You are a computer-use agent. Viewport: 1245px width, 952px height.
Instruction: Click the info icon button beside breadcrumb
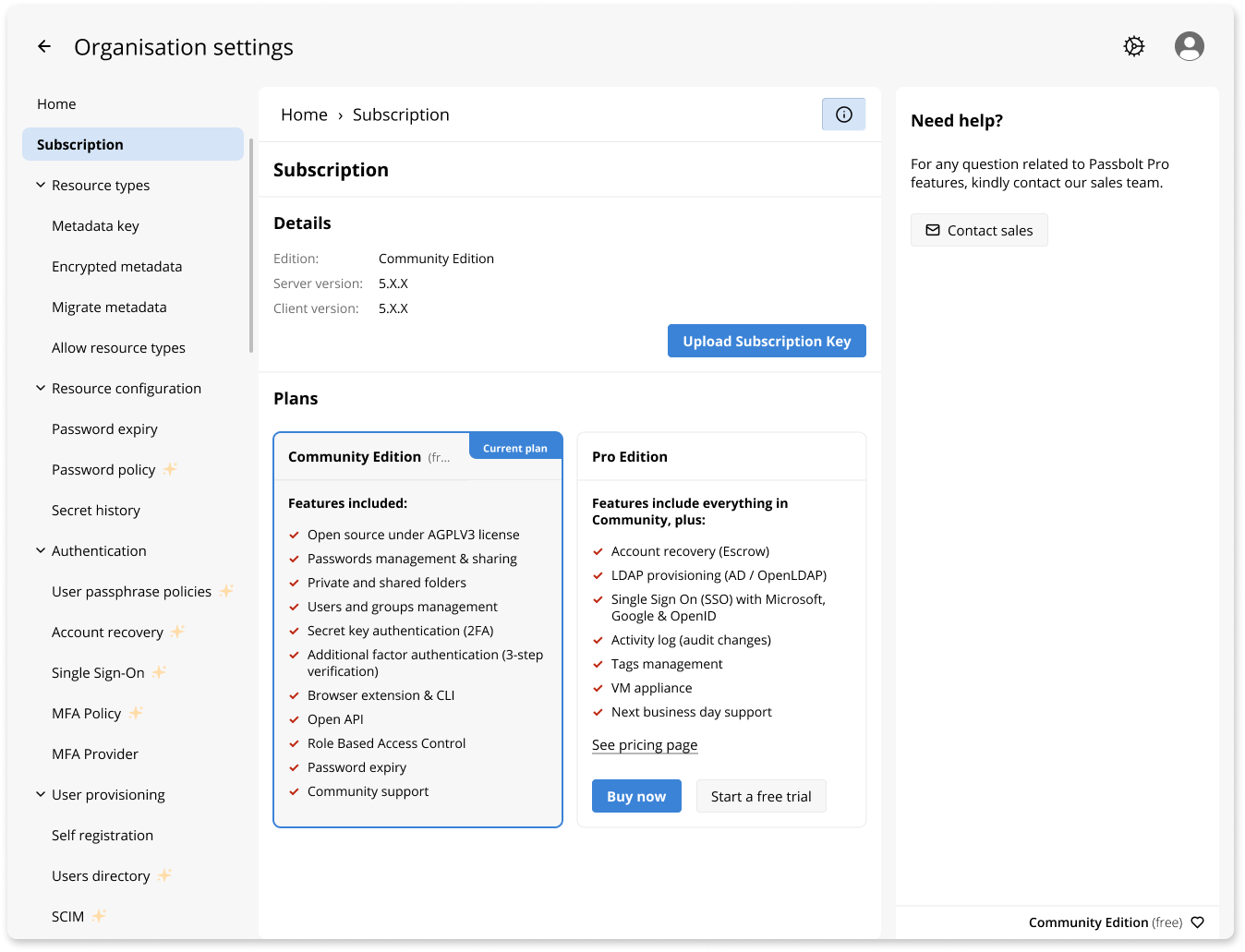[x=844, y=114]
